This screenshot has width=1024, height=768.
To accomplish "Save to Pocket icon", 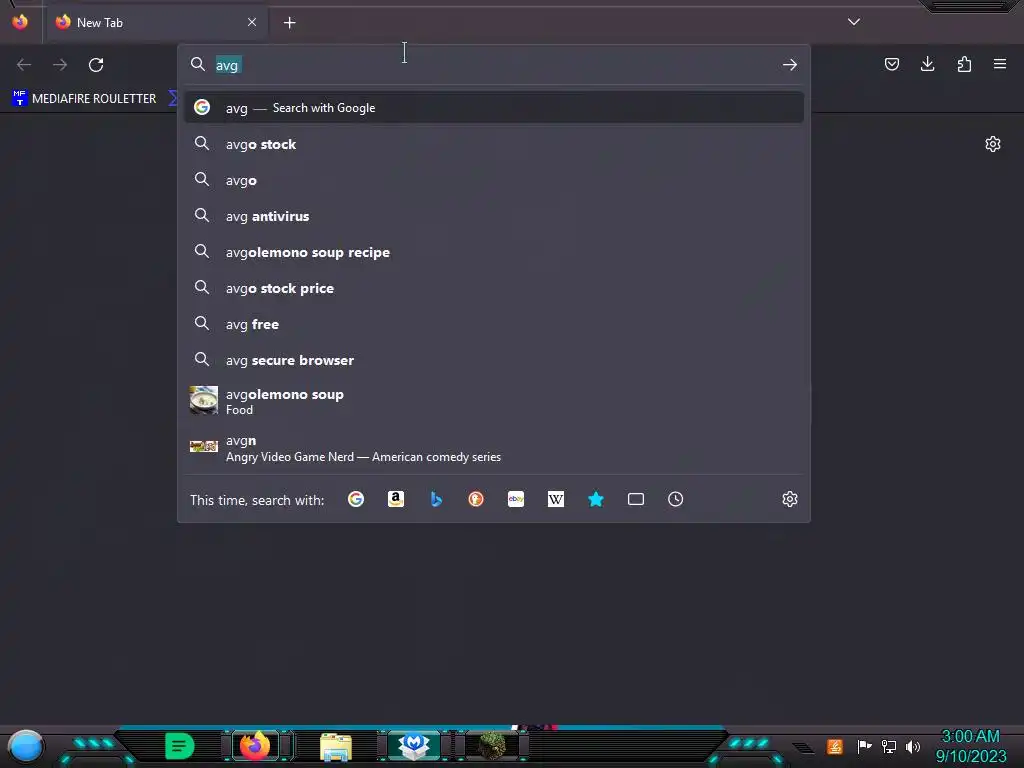I will click(x=892, y=64).
